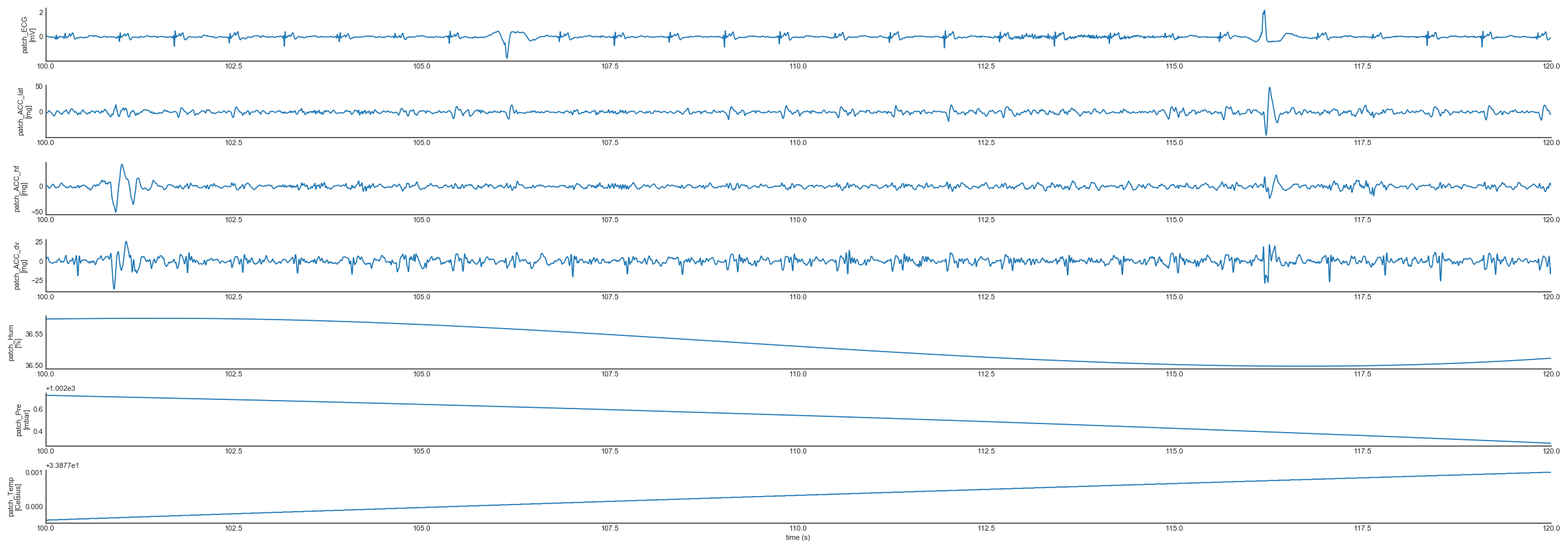Click the patch_ECG y-axis label

pos(28,35)
